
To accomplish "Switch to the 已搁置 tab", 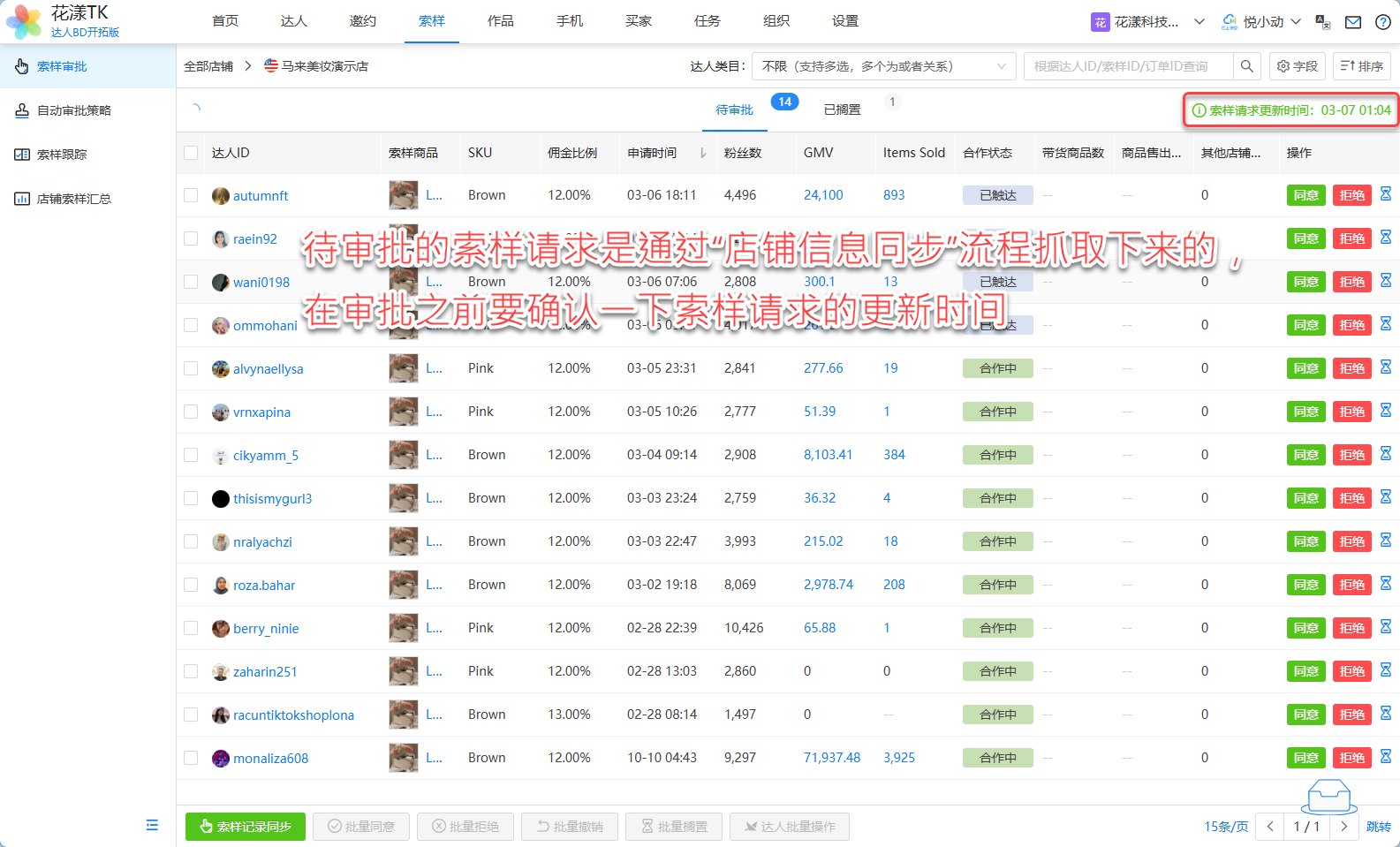I will [842, 110].
